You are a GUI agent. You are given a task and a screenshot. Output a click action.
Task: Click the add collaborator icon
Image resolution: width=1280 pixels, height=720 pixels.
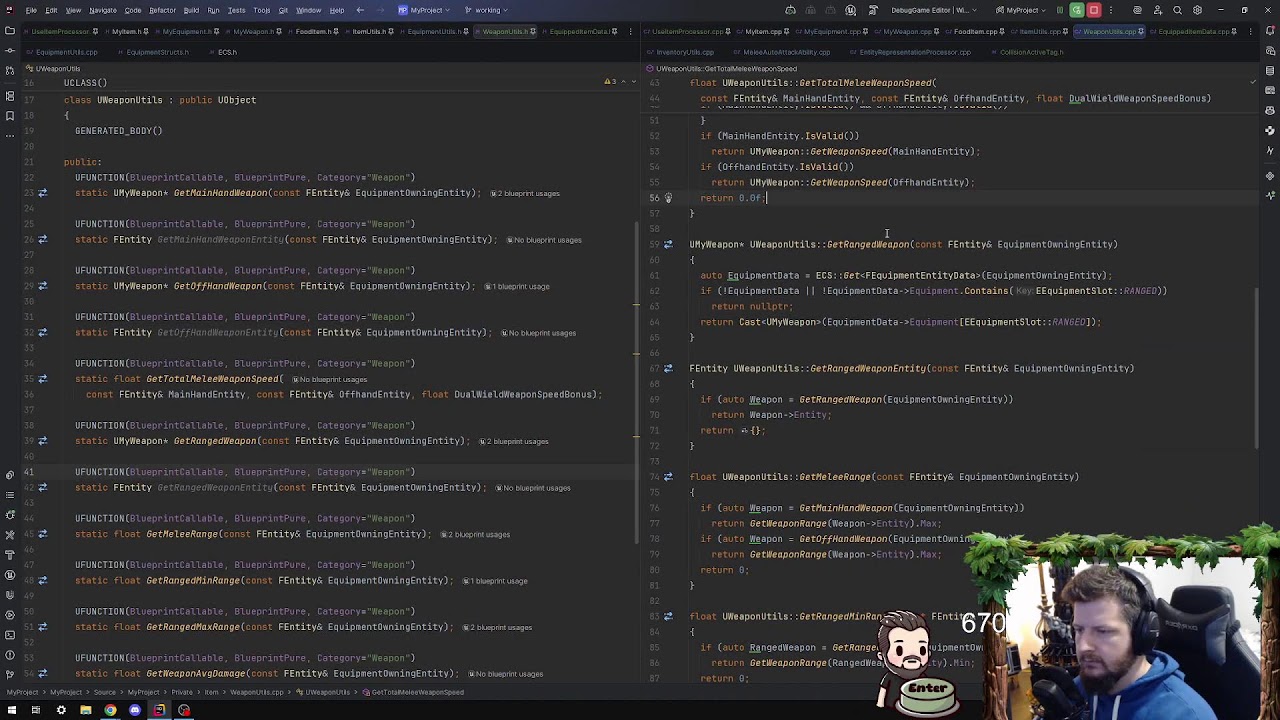[1157, 10]
